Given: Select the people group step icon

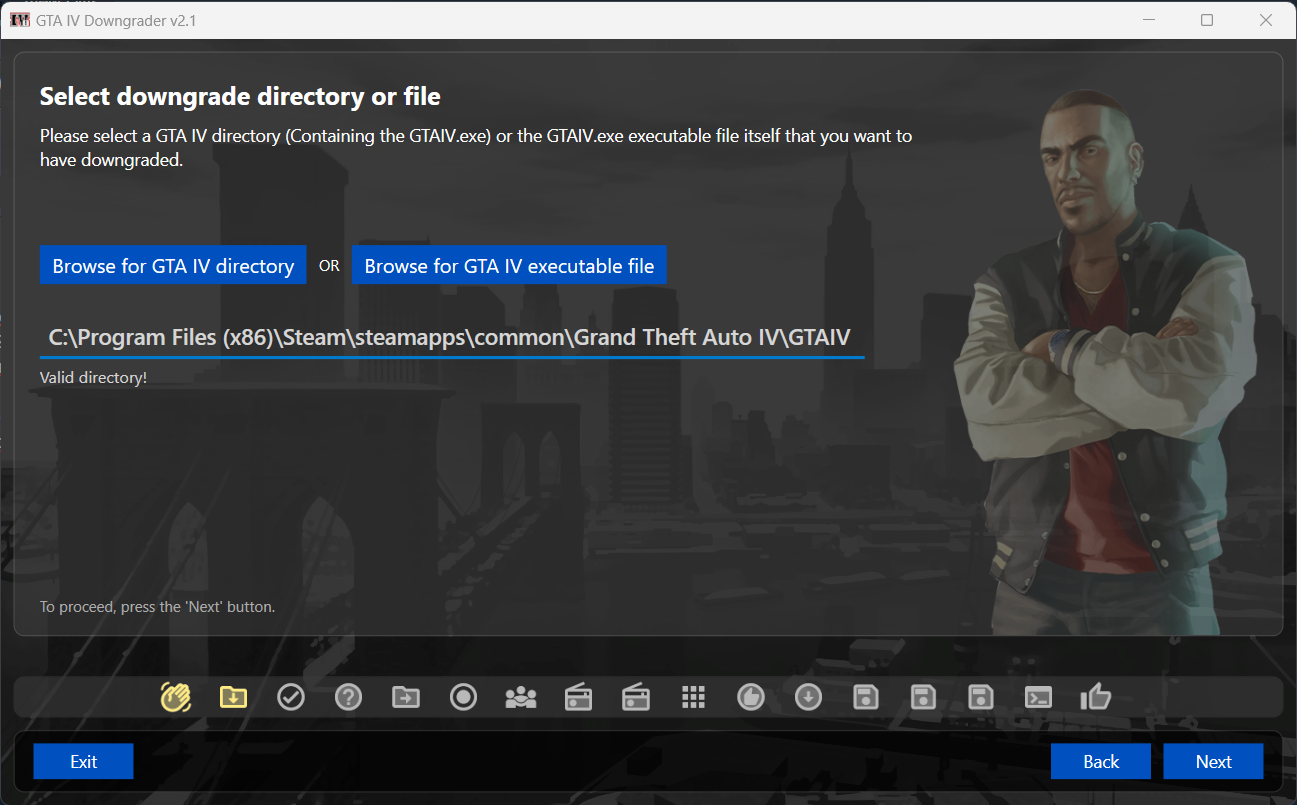Looking at the screenshot, I should (x=521, y=696).
